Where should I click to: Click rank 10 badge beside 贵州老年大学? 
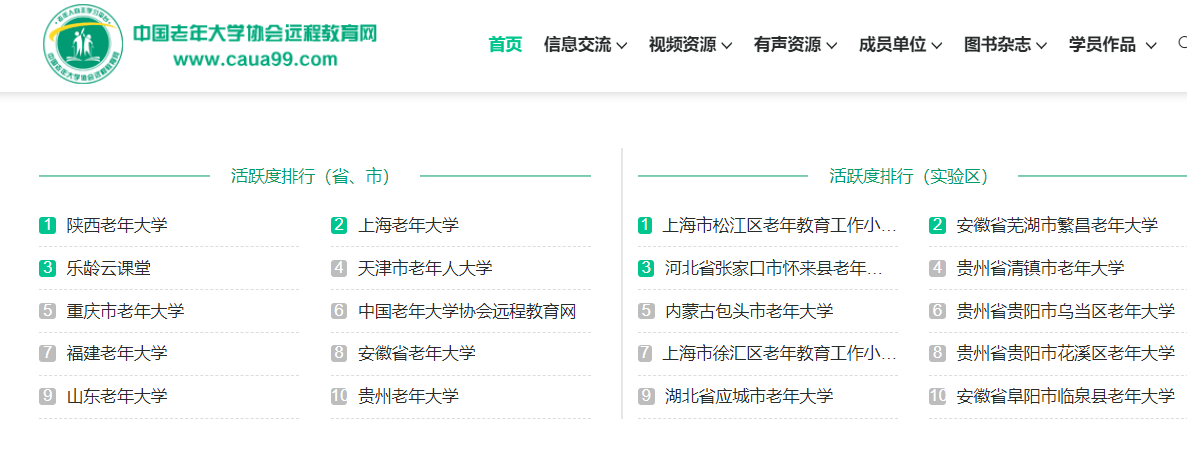[339, 396]
